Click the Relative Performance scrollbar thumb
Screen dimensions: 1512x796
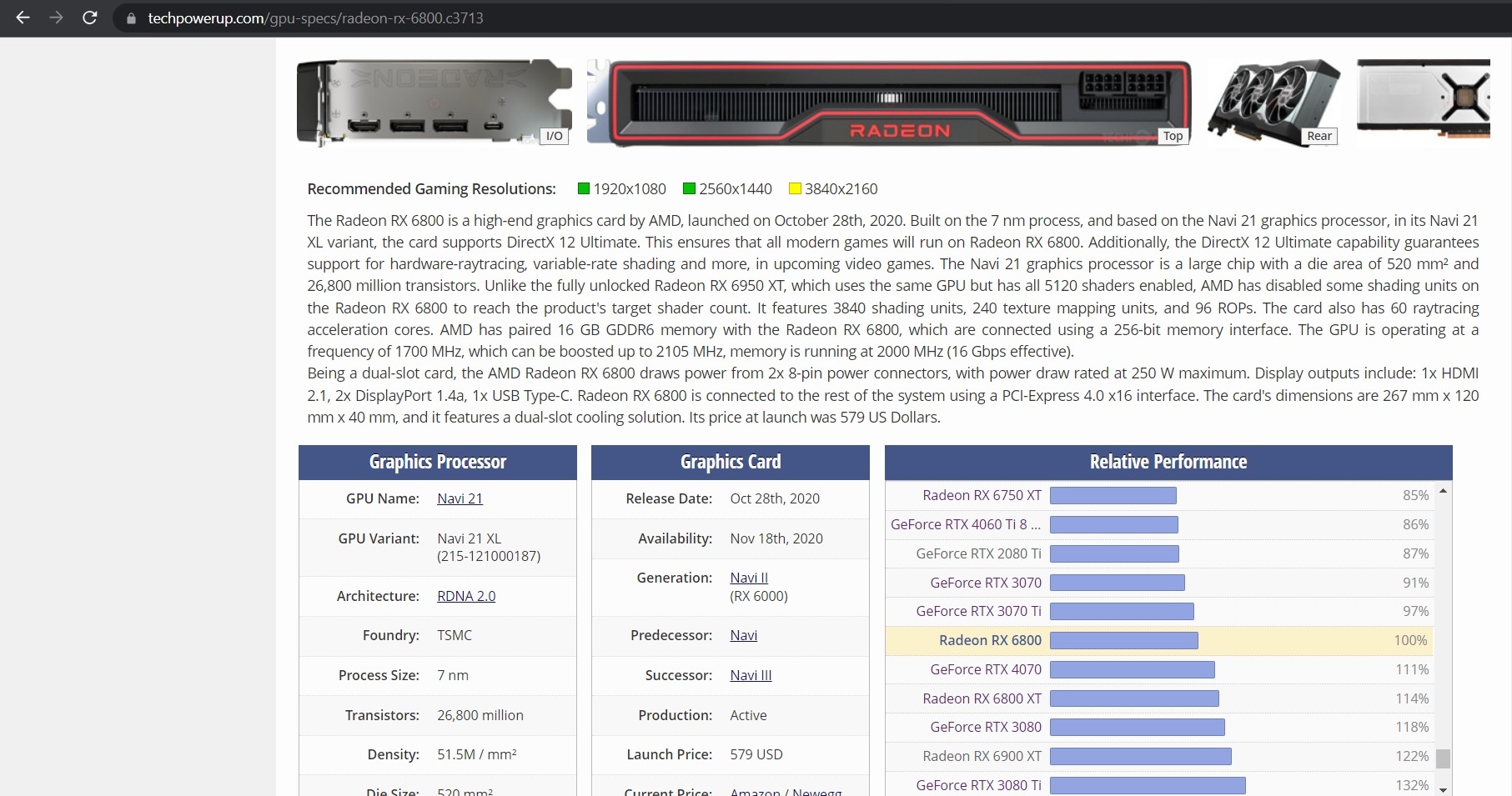tap(1443, 758)
